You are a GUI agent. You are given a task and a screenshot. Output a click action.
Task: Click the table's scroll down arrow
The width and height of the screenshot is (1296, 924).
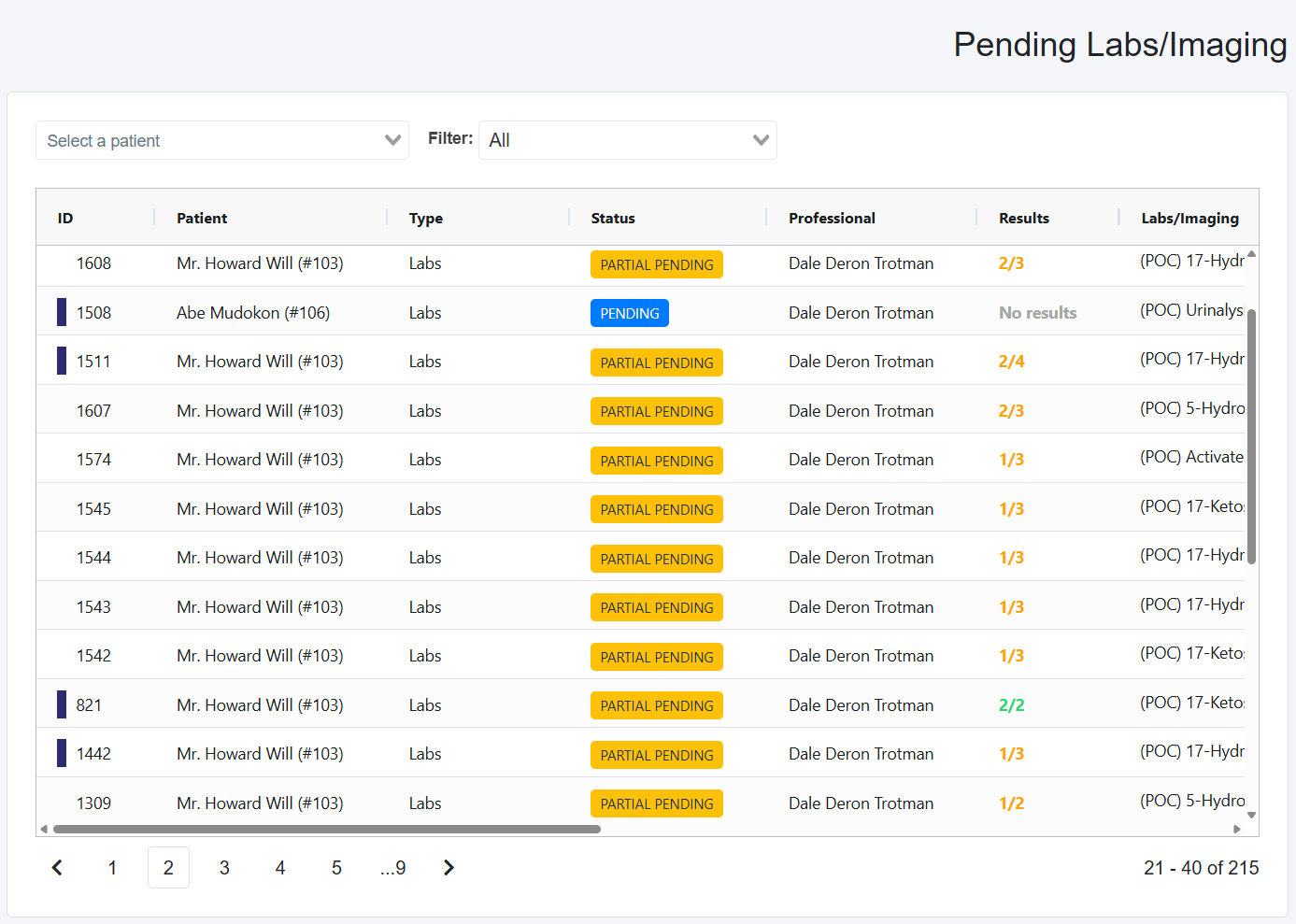pos(1251,815)
